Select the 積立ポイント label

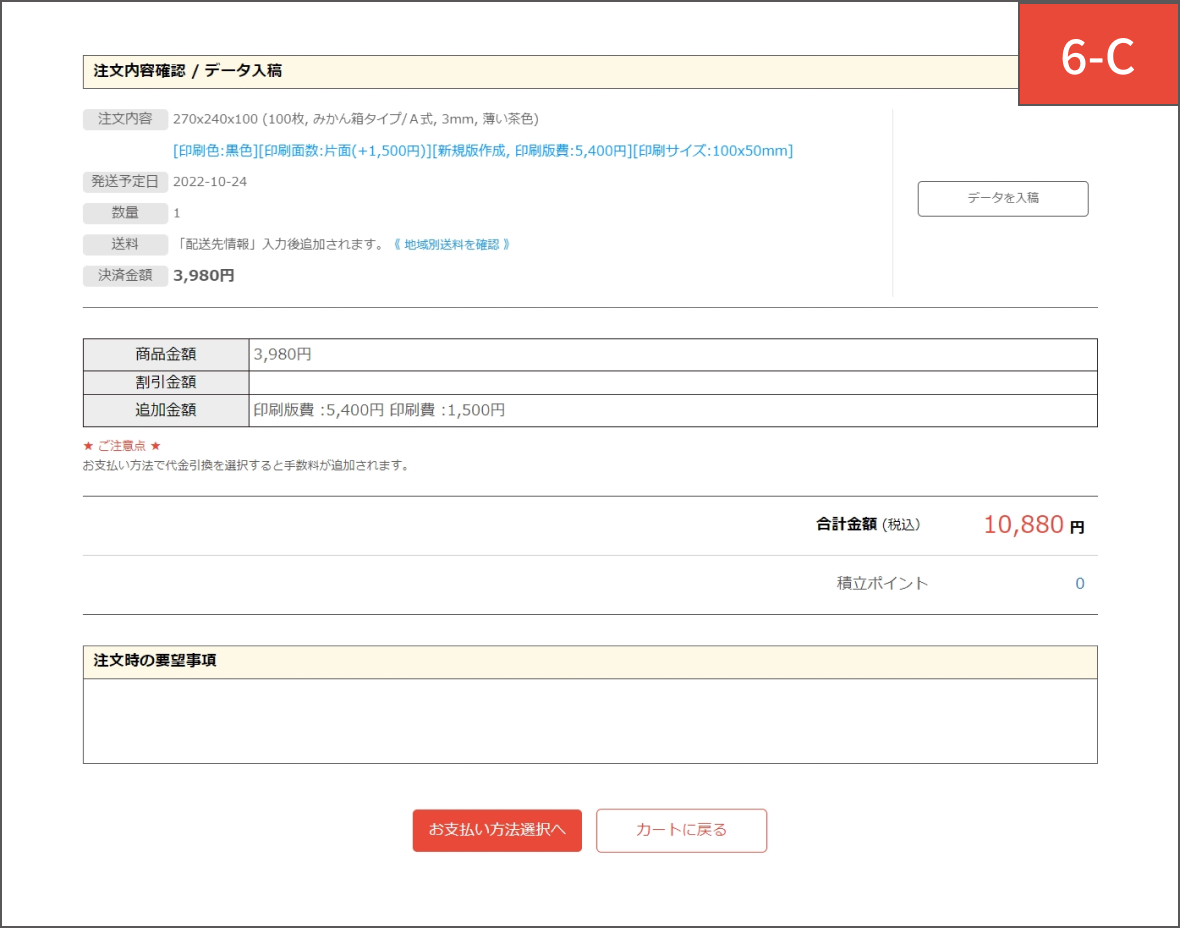(x=882, y=584)
